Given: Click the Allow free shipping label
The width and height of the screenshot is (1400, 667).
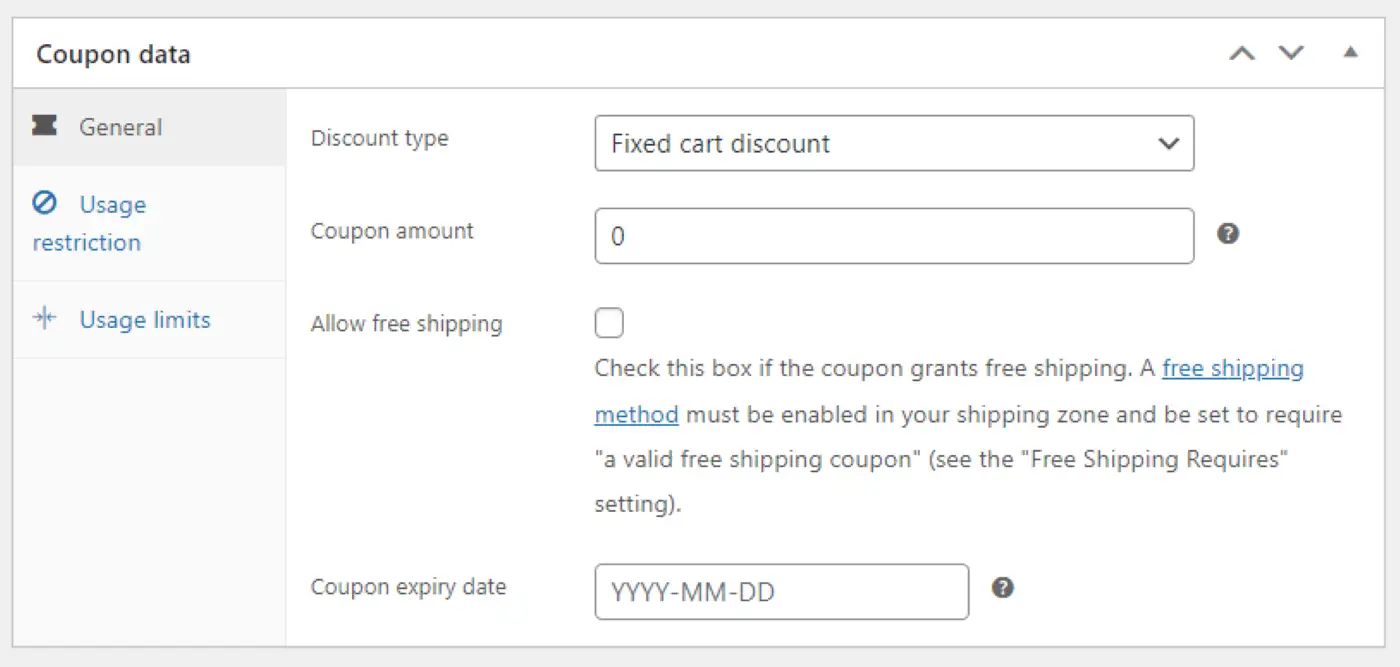Looking at the screenshot, I should (406, 324).
